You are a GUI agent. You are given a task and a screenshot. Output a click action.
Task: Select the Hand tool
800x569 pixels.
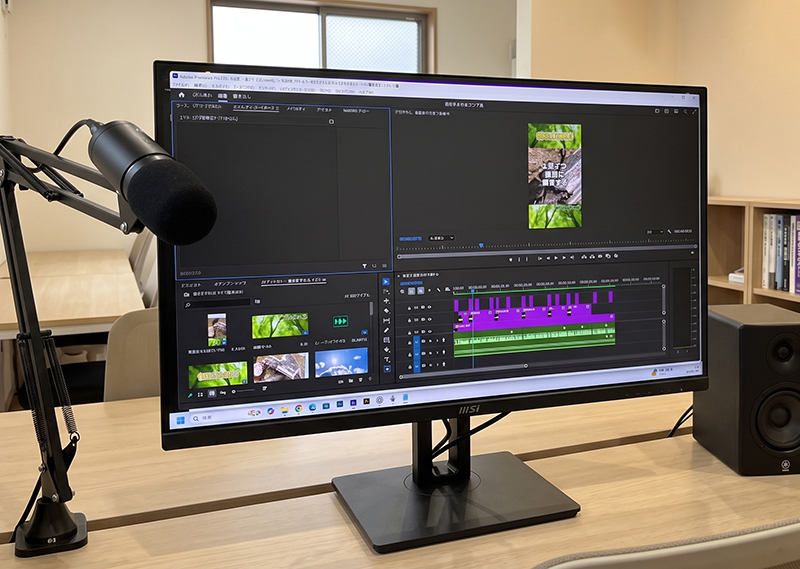coord(386,349)
